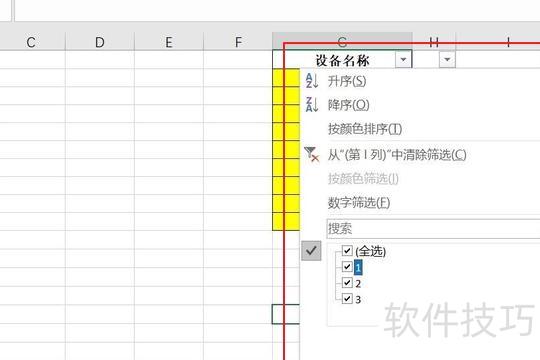Click list value 3 label
This screenshot has height=360, width=540.
click(x=358, y=299)
